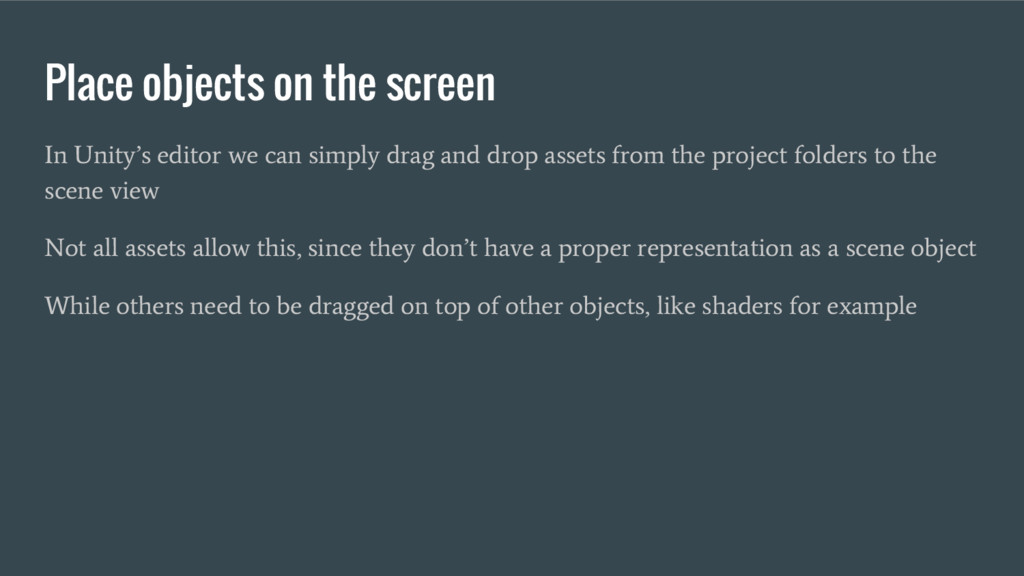Select the word "dragged" in third paragraph
Screen dimensions: 1024x576
click(x=351, y=306)
